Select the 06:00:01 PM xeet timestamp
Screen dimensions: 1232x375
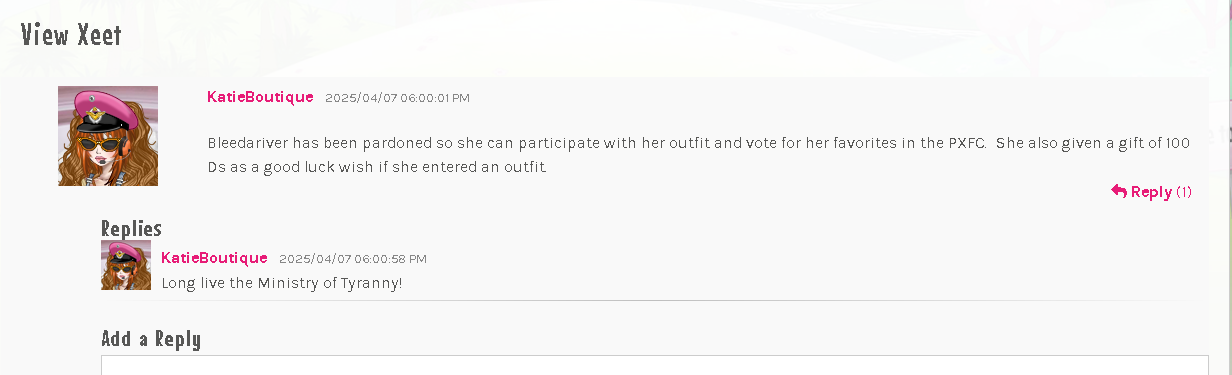coord(397,98)
